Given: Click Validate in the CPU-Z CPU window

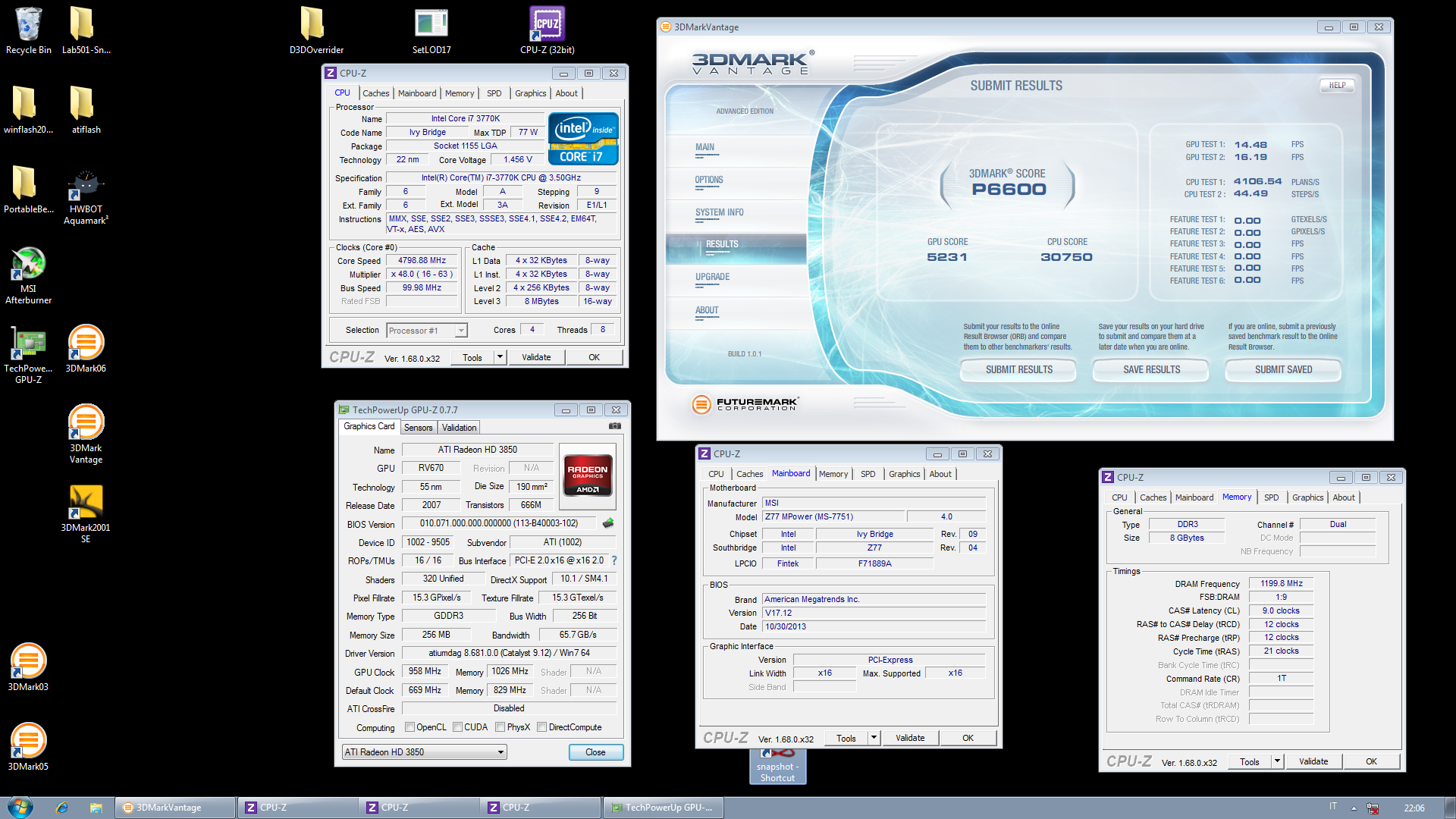Looking at the screenshot, I should coord(536,357).
